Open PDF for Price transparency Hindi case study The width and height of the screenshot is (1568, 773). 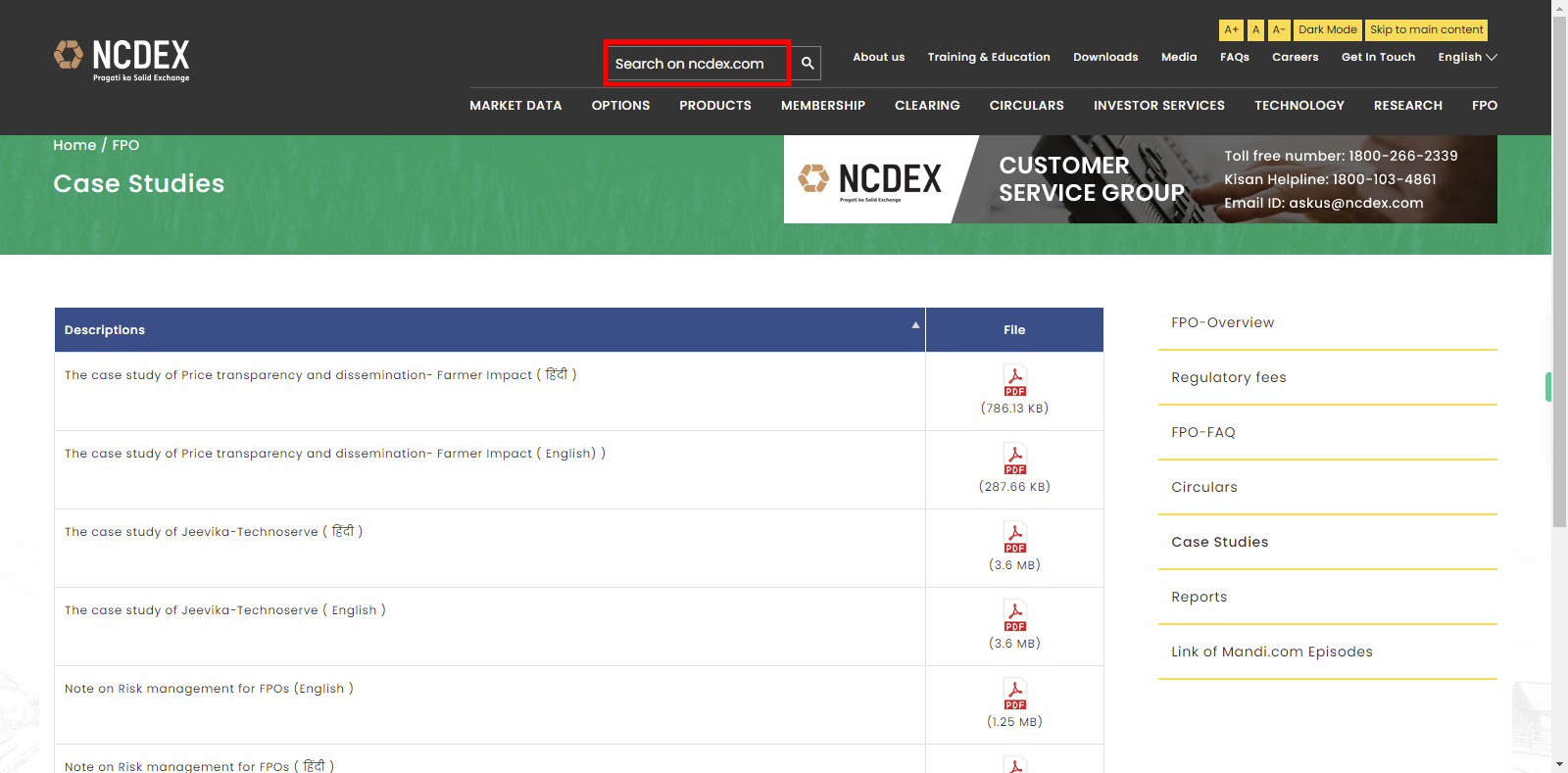[1014, 380]
